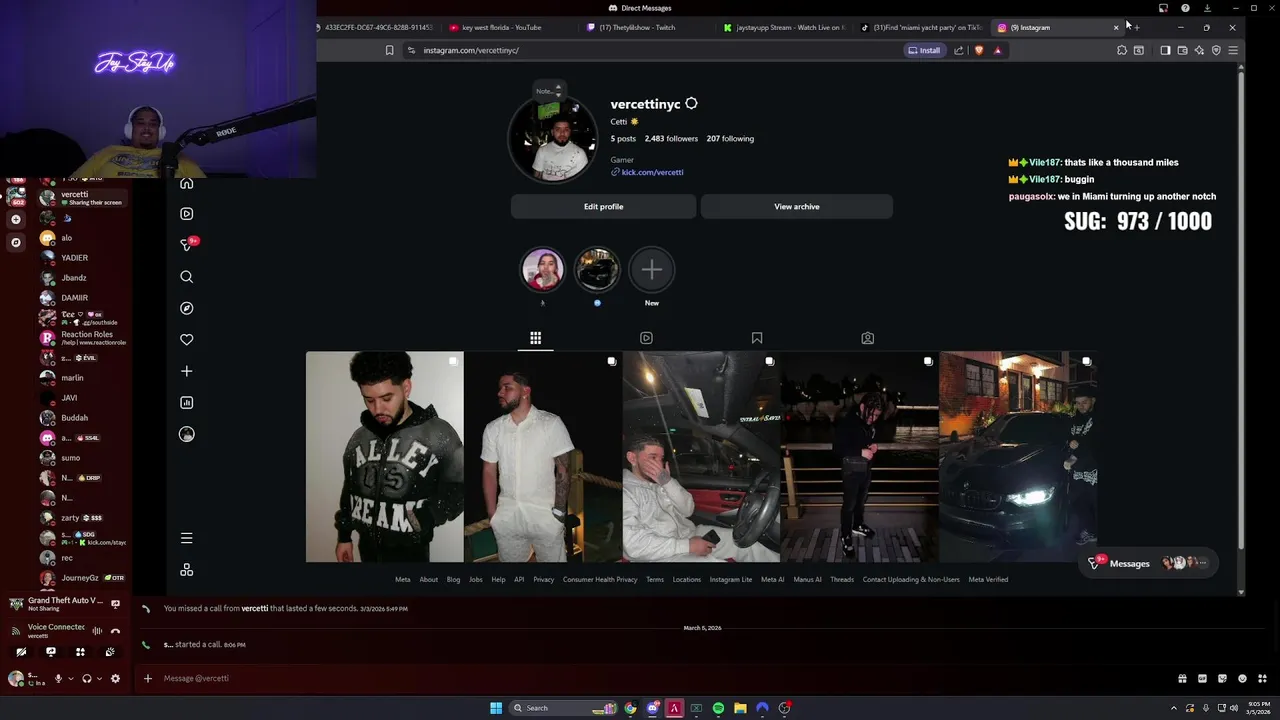
Task: Switch to the jaystayupp Stream Kick tab
Action: click(785, 28)
